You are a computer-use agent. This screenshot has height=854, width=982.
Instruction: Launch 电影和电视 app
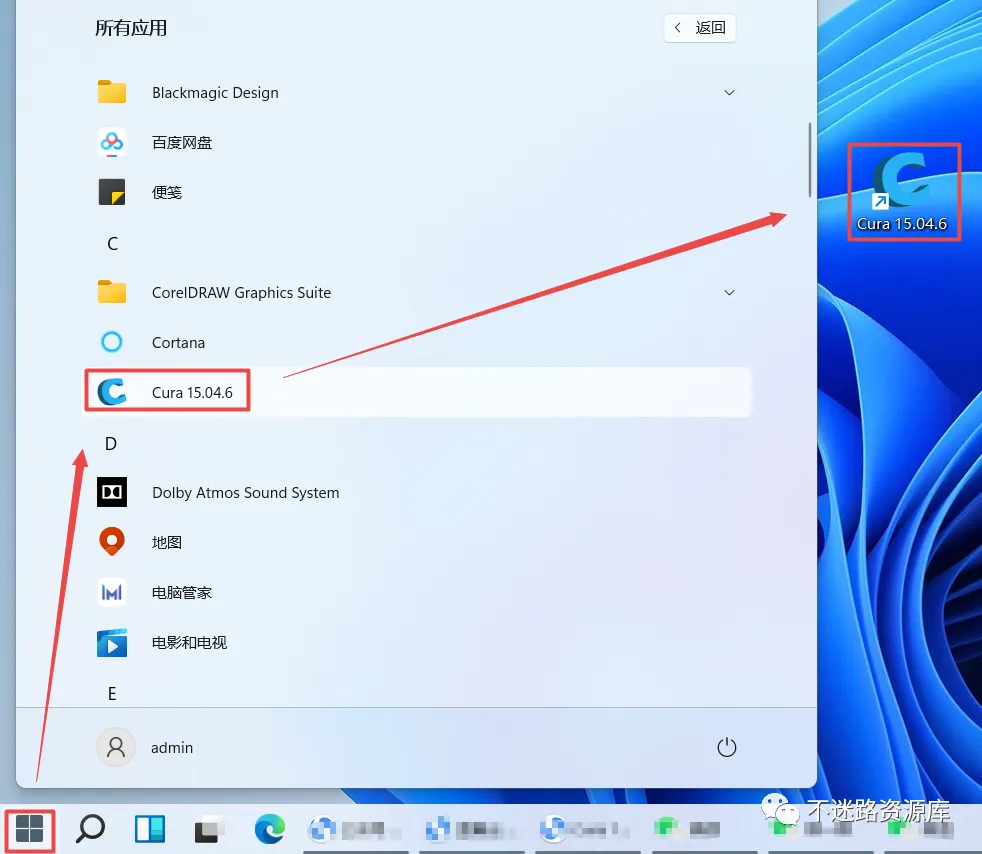(x=417, y=642)
